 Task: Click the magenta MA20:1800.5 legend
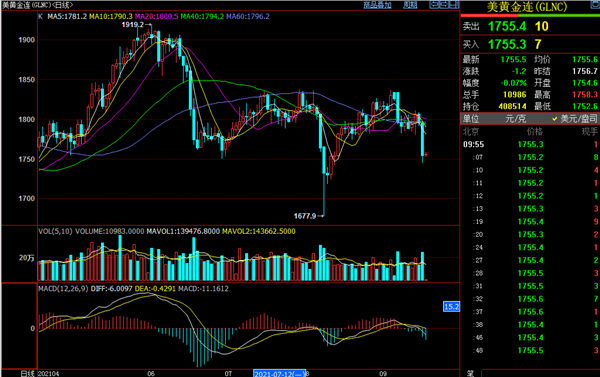point(157,16)
